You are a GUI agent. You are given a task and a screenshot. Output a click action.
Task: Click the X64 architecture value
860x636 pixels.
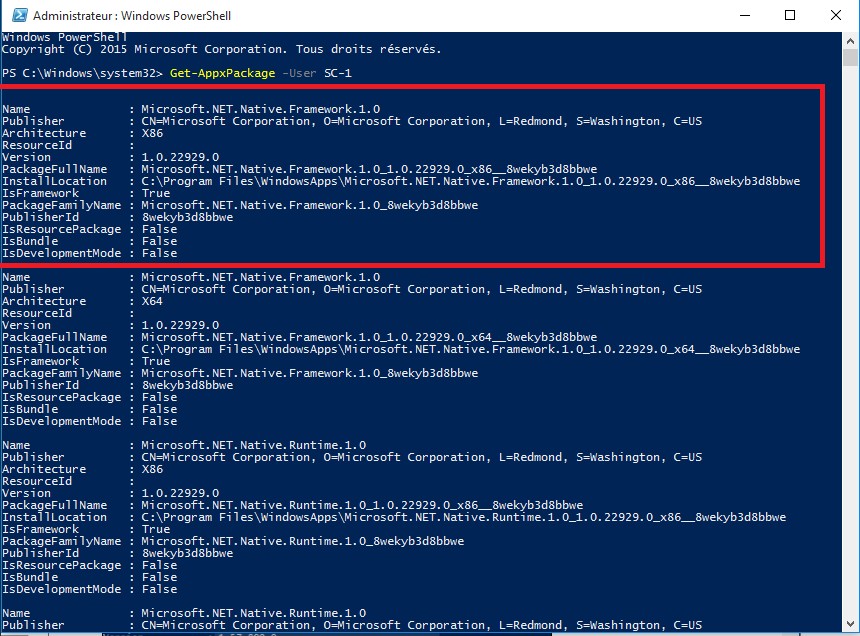coord(152,301)
